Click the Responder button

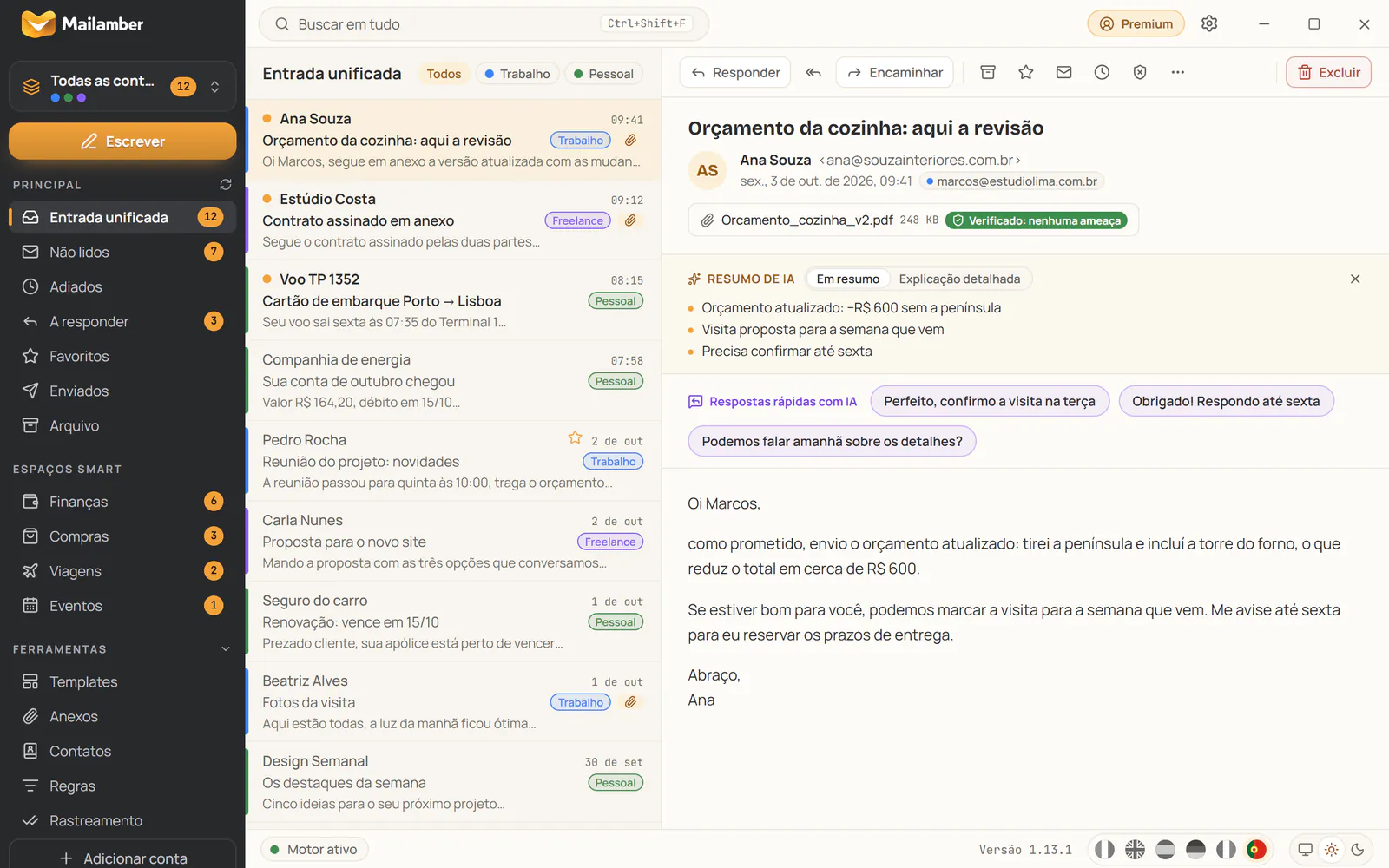tap(735, 72)
